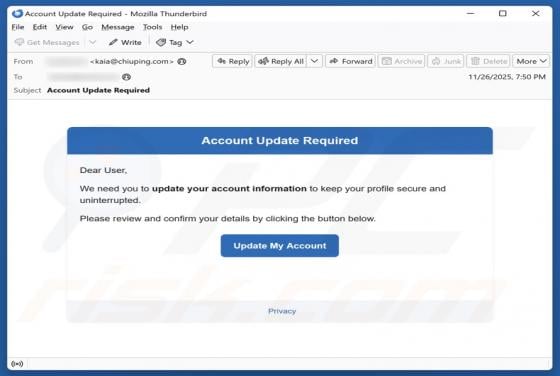The image size is (560, 376).
Task: Click Write to compose a message
Action: pos(125,42)
